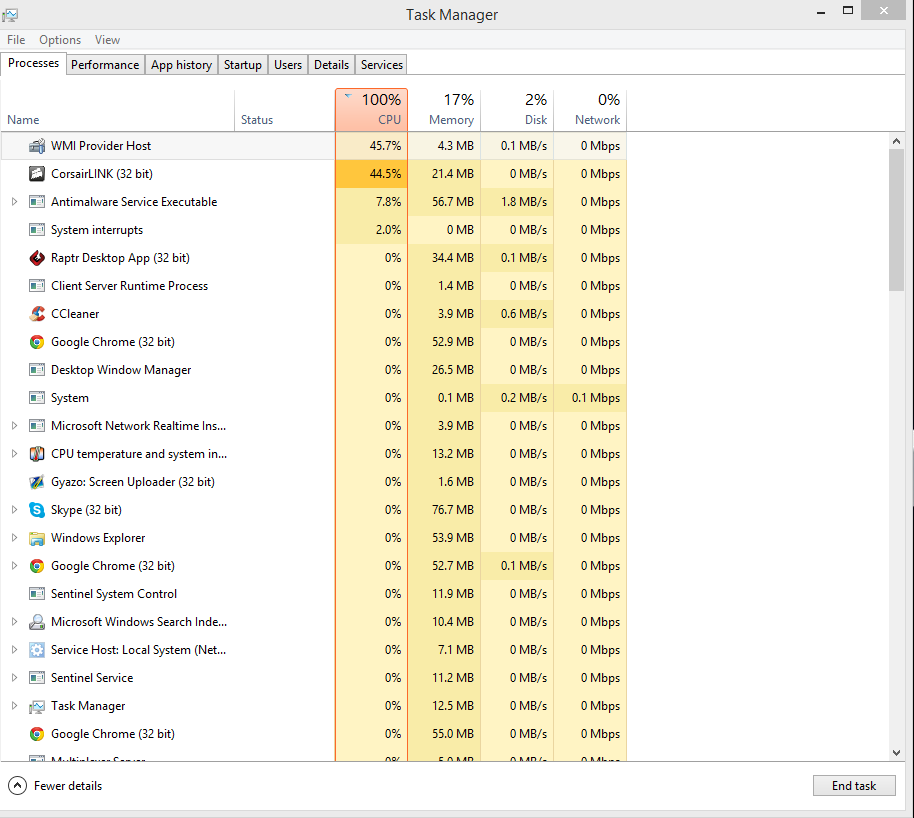The width and height of the screenshot is (914, 818).
Task: Expand the Service Host: Local System group
Action: pos(15,650)
